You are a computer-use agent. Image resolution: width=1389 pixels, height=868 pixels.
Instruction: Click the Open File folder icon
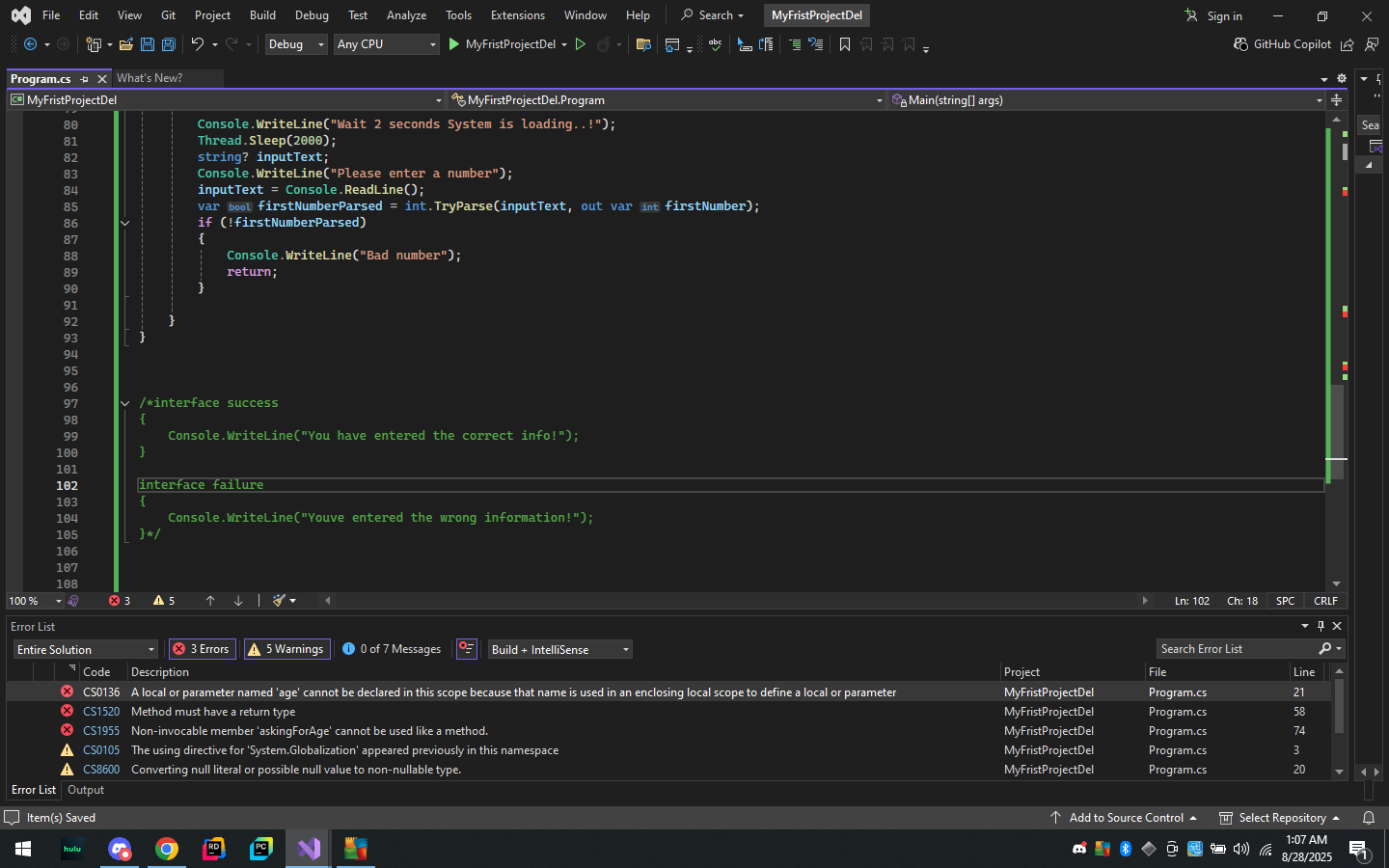click(x=126, y=44)
